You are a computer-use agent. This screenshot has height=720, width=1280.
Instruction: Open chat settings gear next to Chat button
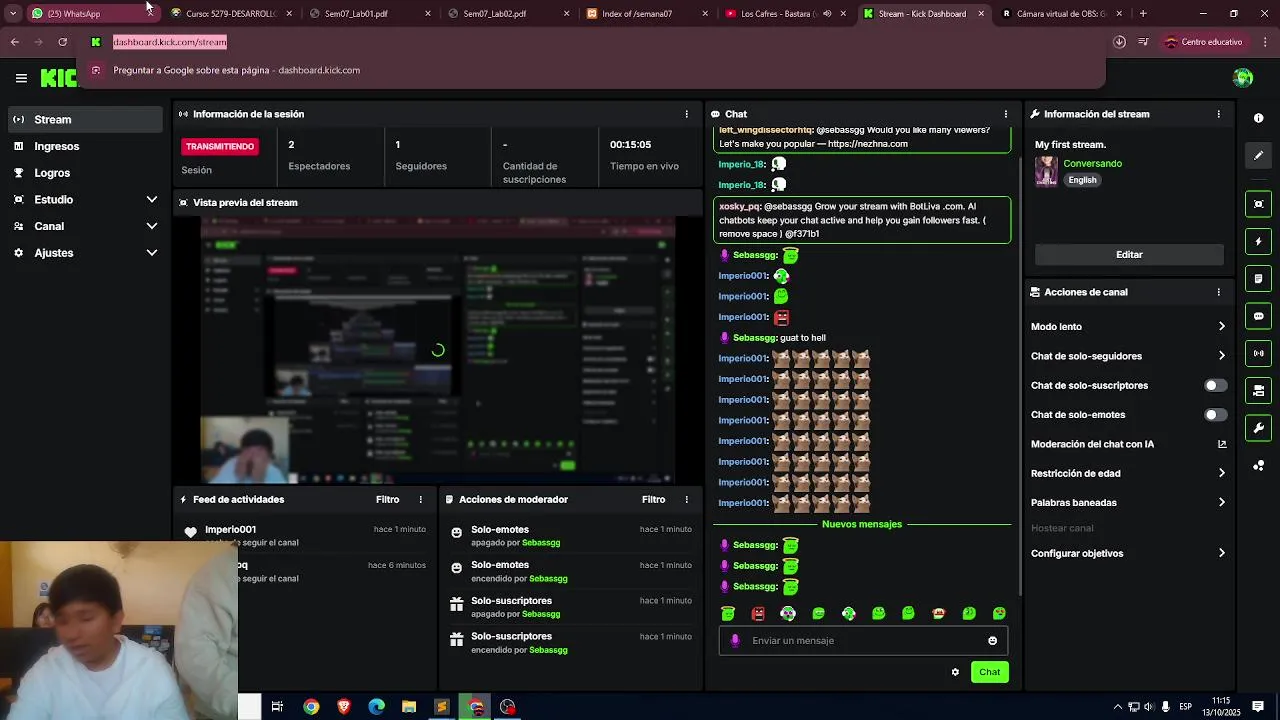(x=955, y=672)
